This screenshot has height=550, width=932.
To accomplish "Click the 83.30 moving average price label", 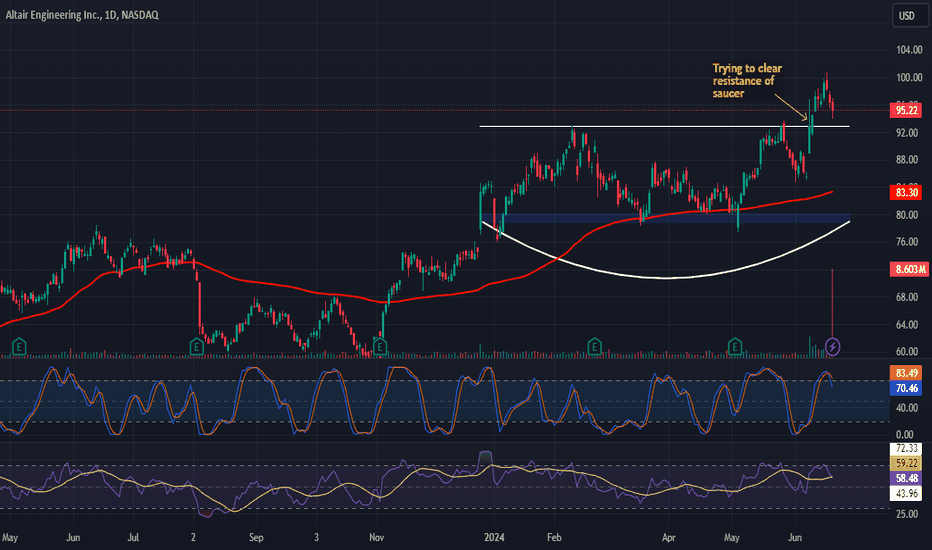I will [906, 192].
